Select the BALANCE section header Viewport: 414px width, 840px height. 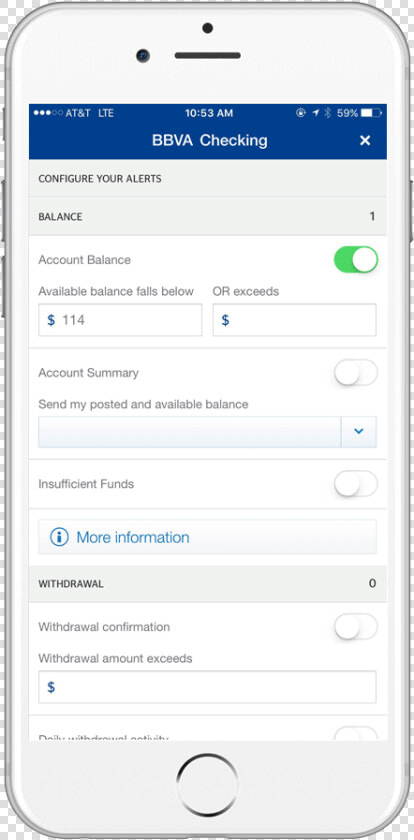click(x=207, y=217)
